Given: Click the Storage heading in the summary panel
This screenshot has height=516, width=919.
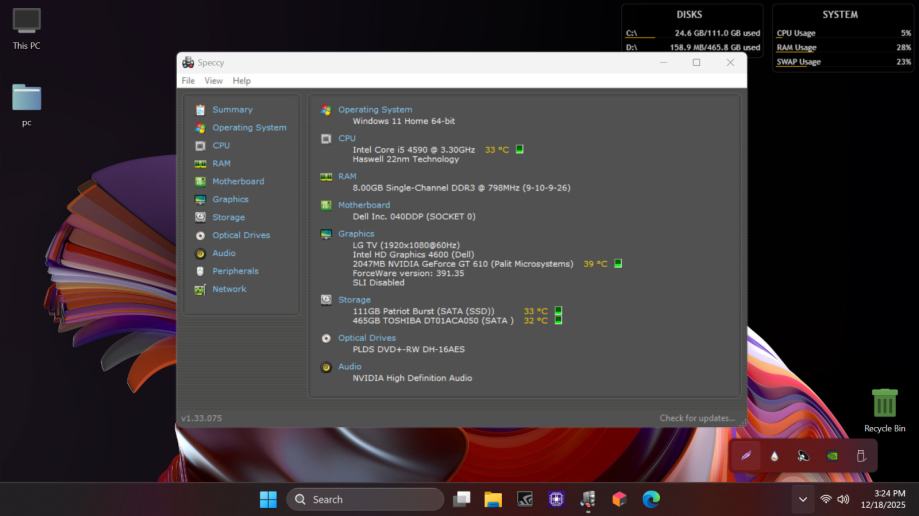Looking at the screenshot, I should pyautogui.click(x=354, y=300).
